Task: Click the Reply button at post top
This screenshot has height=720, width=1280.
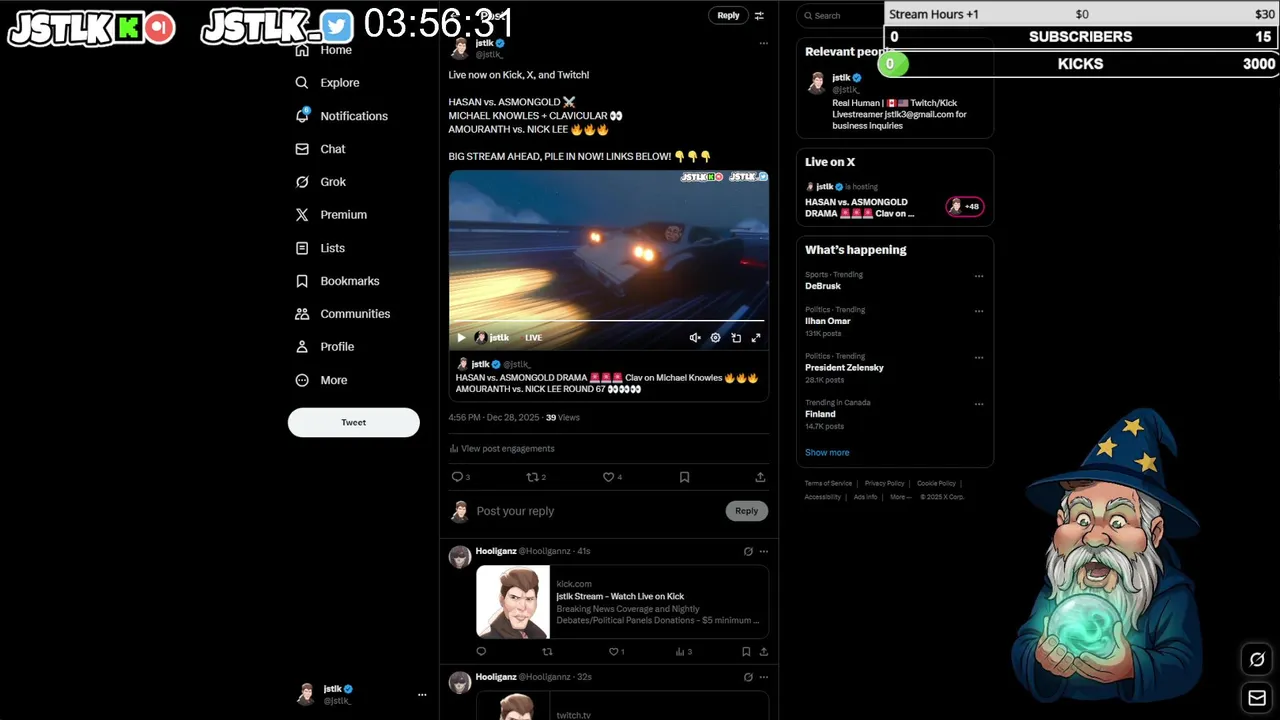Action: click(728, 15)
